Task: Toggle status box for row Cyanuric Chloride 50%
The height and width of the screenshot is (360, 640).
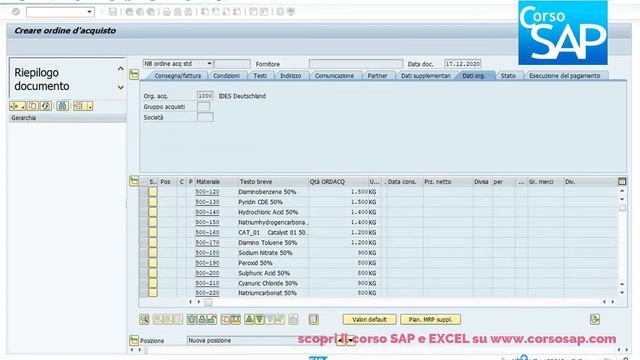Action: tap(153, 283)
